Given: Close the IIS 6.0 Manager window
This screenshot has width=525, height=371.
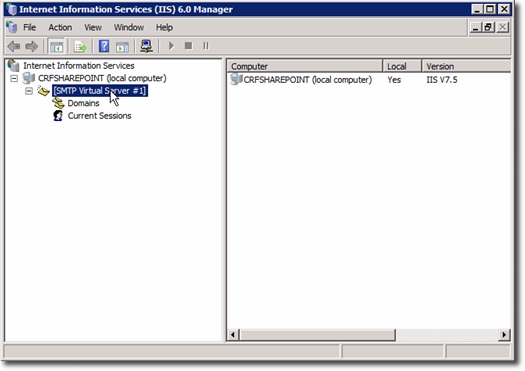Looking at the screenshot, I should (x=504, y=9).
